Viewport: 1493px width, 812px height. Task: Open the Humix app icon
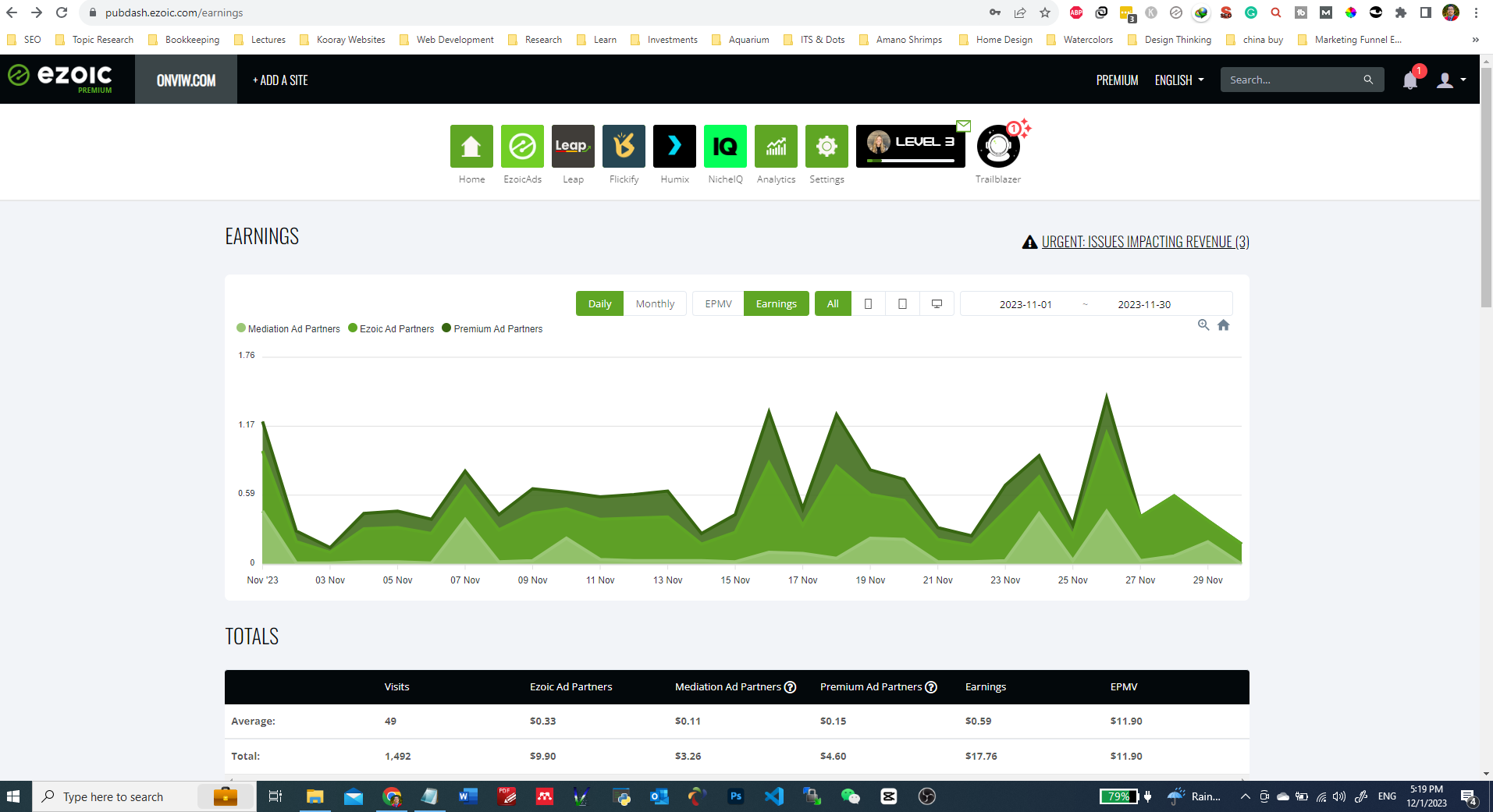click(674, 146)
